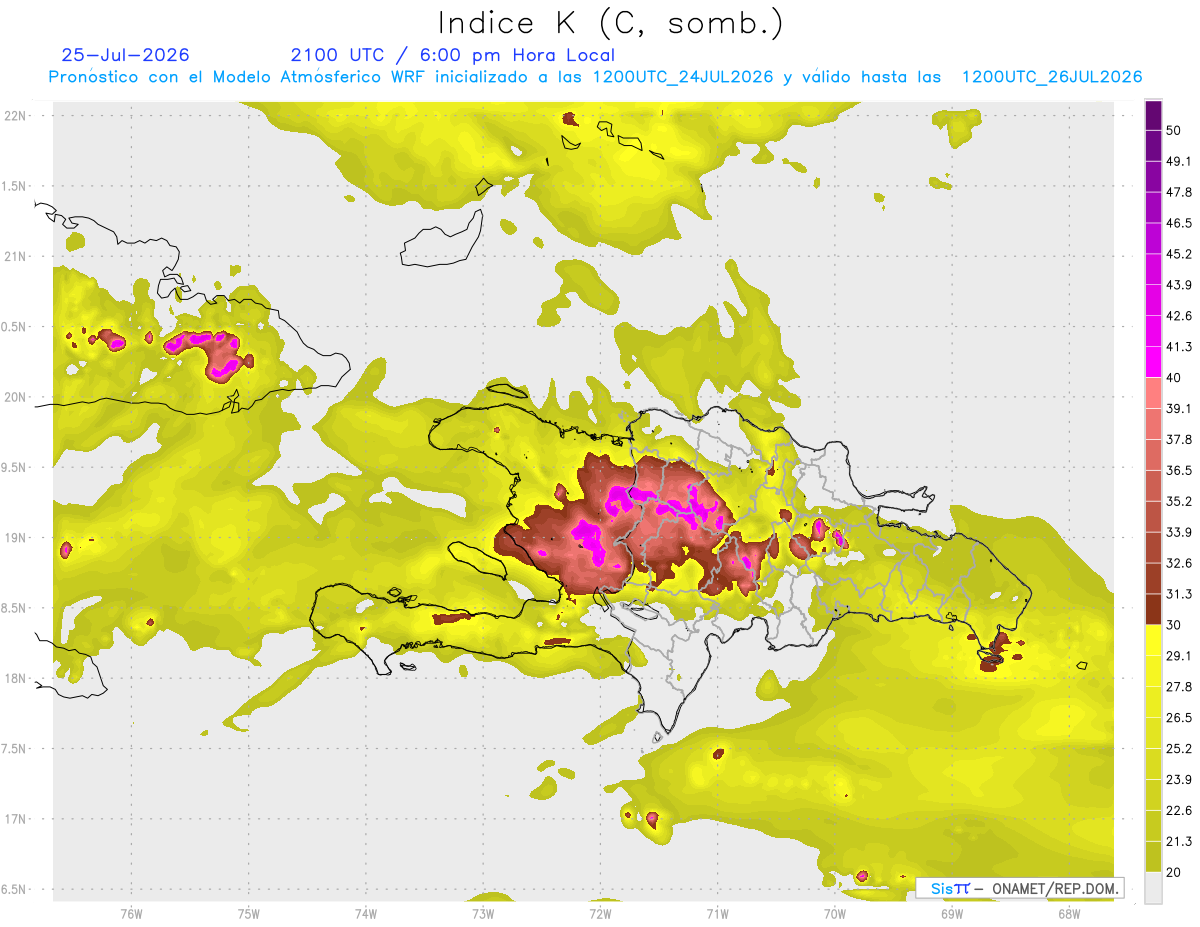1200x927 pixels.
Task: Click the colorbar value '21.3'
Action: coord(1179,842)
